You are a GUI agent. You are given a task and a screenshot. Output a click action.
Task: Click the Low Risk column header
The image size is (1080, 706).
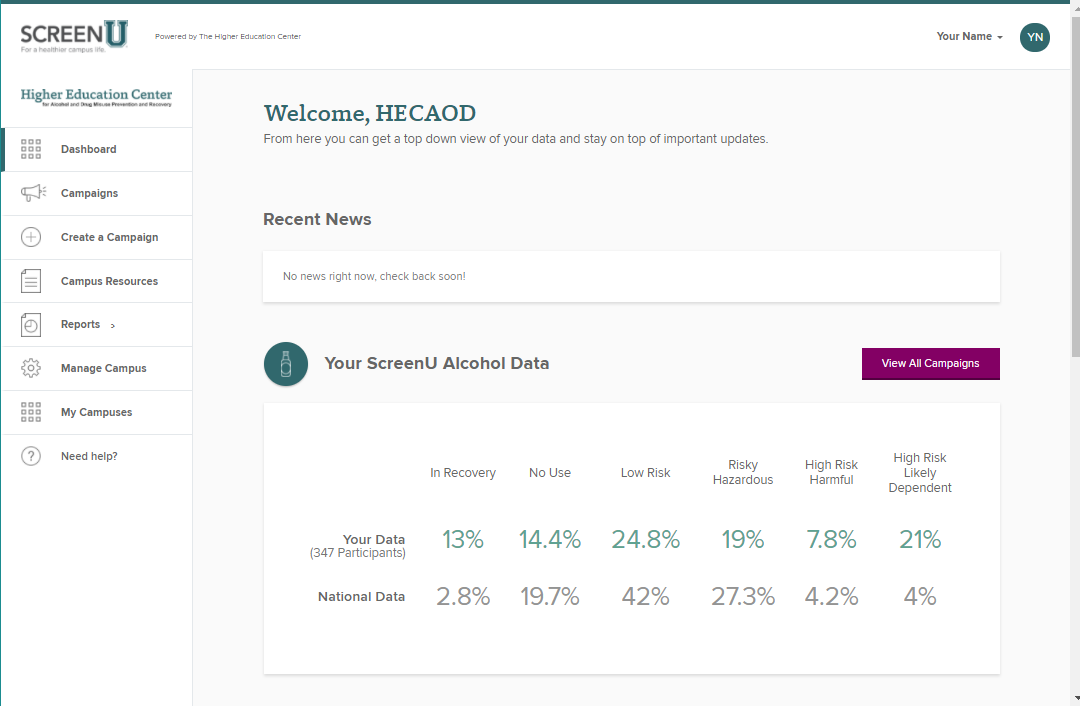point(645,473)
